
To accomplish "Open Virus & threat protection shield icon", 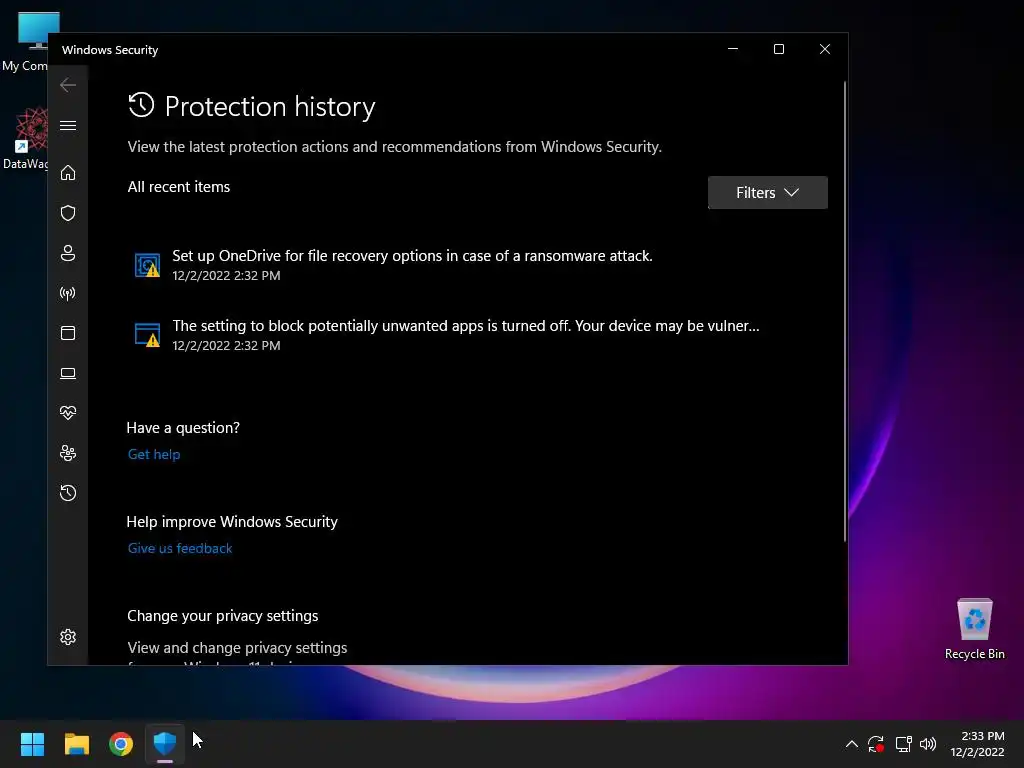I will [x=68, y=213].
